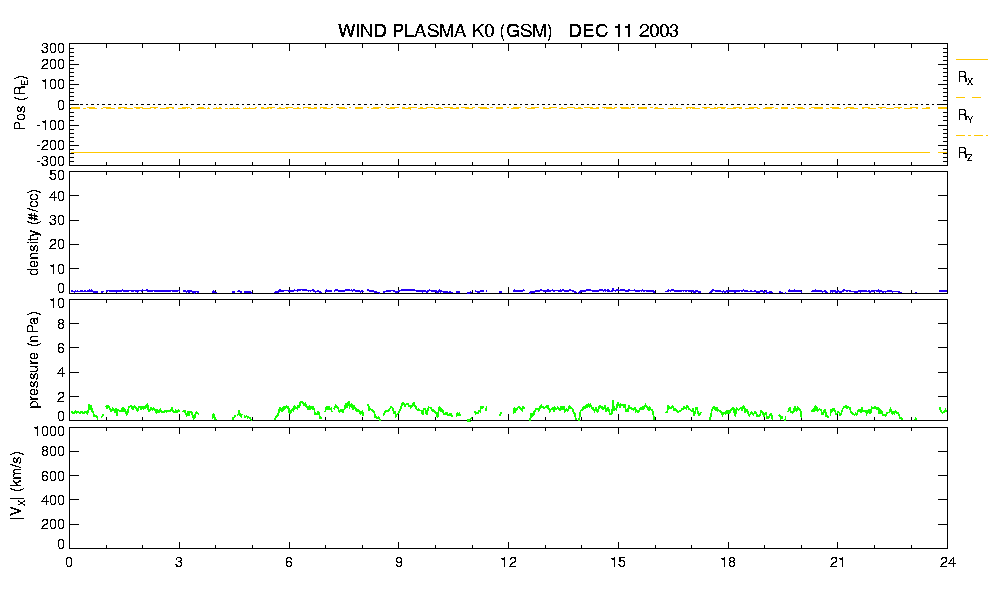Click the Pos (RE) axis label
Viewport: 993px width, 600px height.
(x=20, y=103)
